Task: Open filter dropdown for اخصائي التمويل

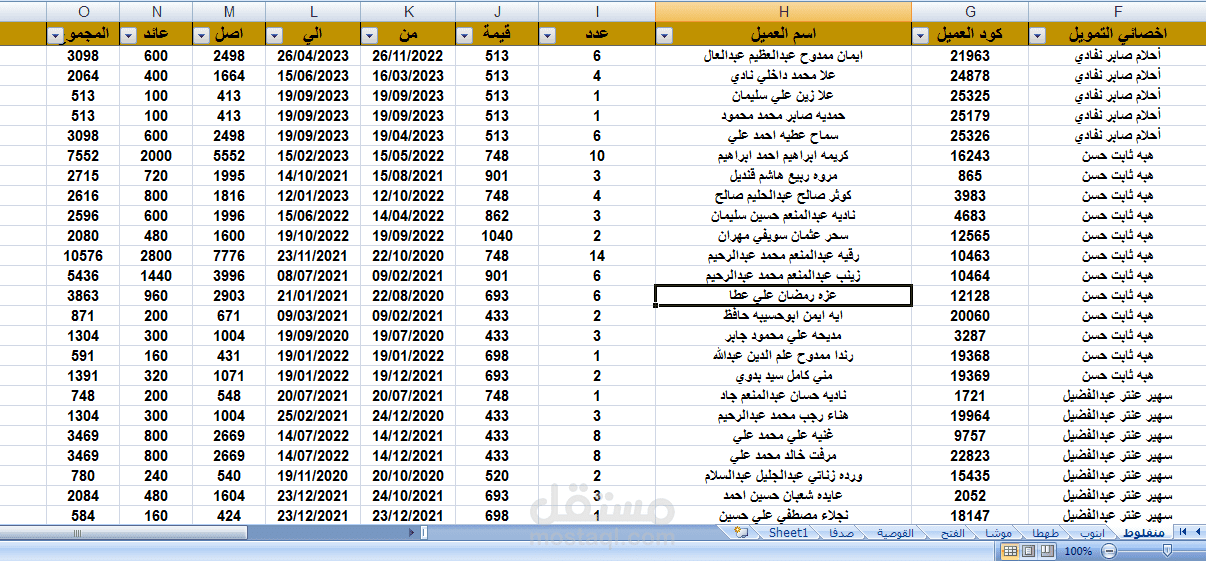Action: 1038,35
